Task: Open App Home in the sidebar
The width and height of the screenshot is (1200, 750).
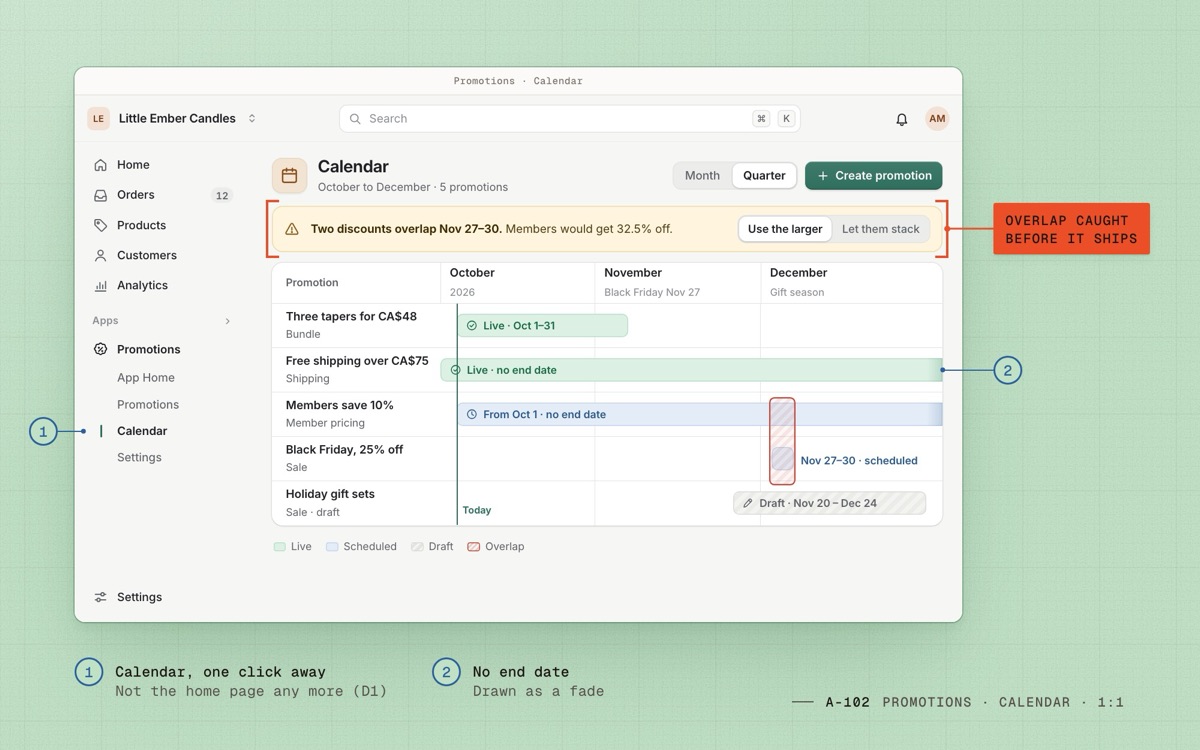Action: (146, 378)
